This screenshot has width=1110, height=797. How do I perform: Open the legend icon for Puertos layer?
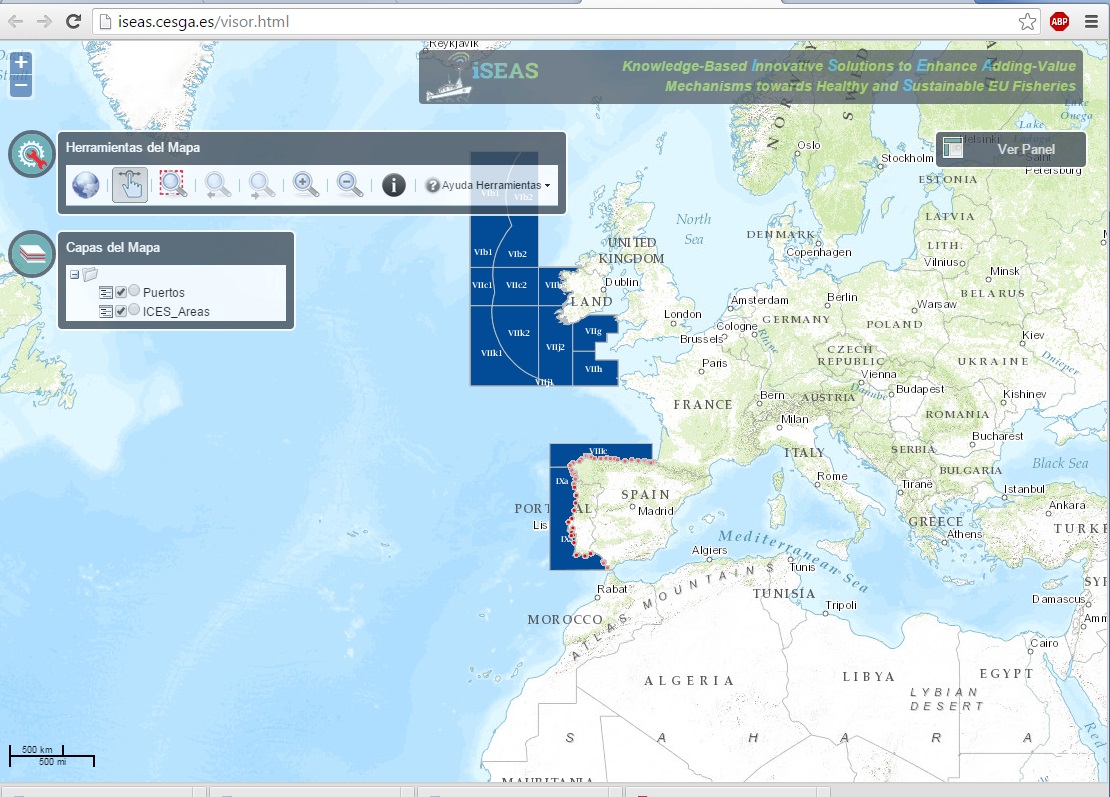pos(106,292)
